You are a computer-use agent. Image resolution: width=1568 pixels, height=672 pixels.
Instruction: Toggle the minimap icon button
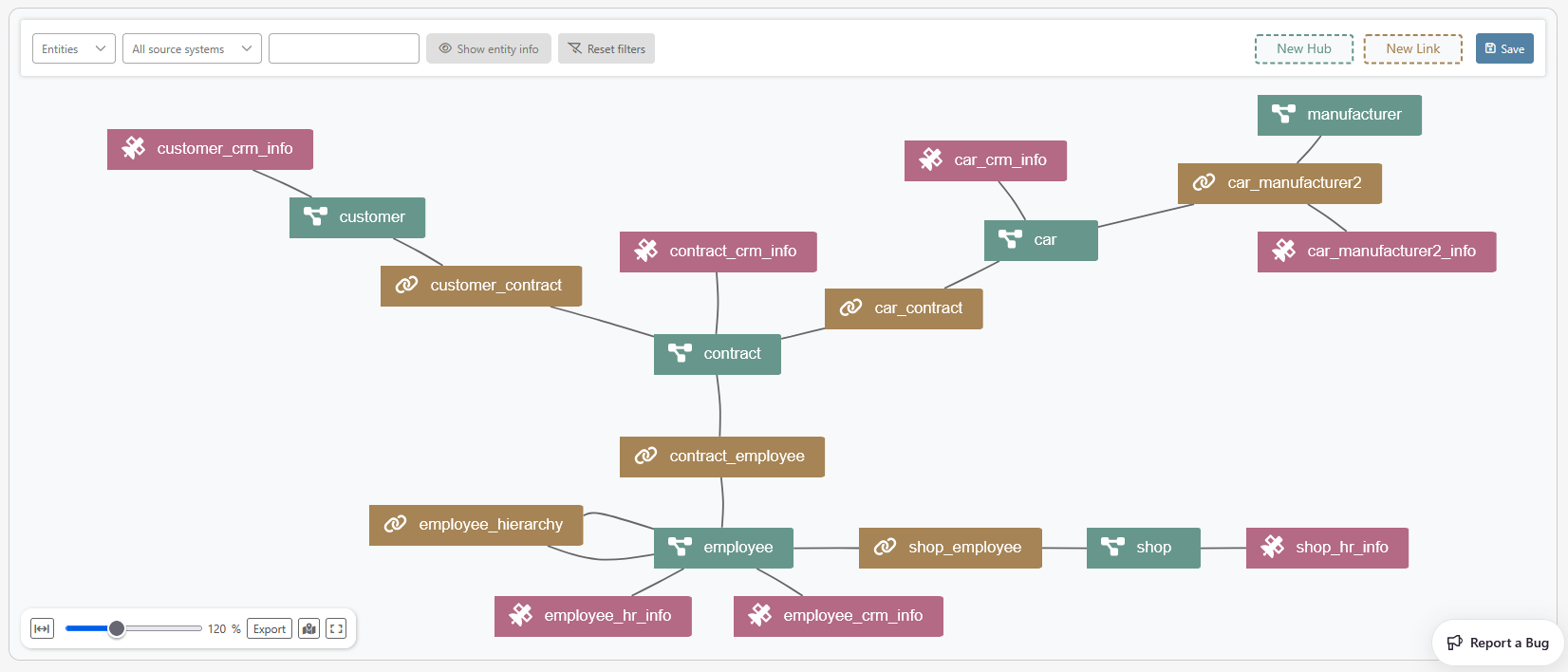(x=308, y=628)
